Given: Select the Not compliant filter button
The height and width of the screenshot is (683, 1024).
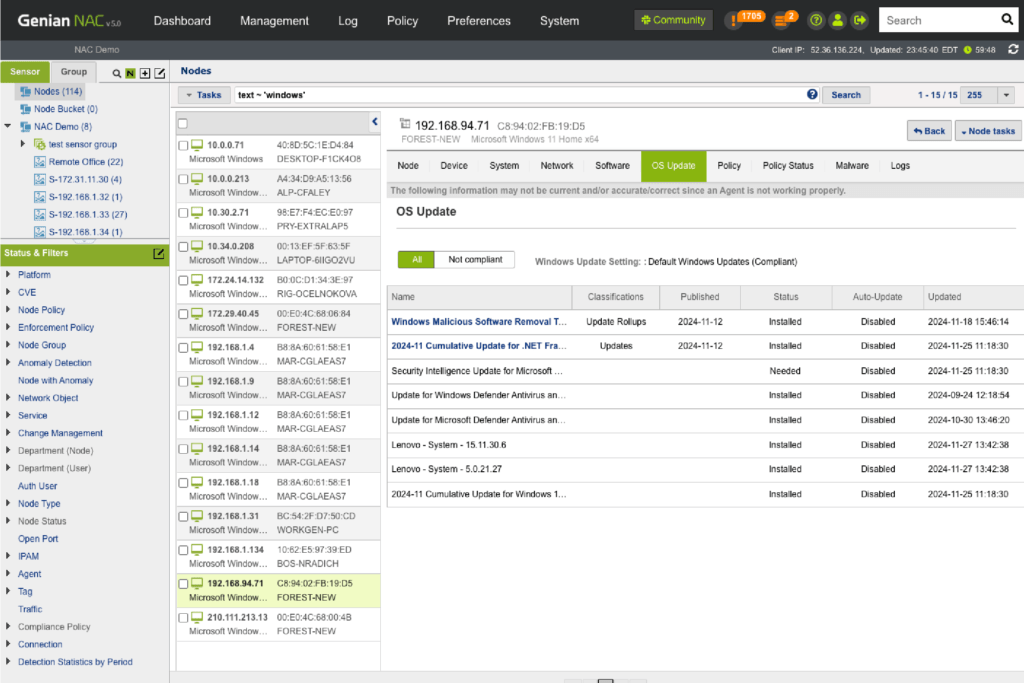Looking at the screenshot, I should 474,260.
